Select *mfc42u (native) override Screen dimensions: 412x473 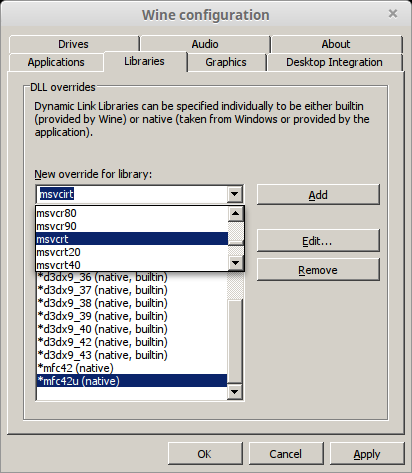pos(132,381)
